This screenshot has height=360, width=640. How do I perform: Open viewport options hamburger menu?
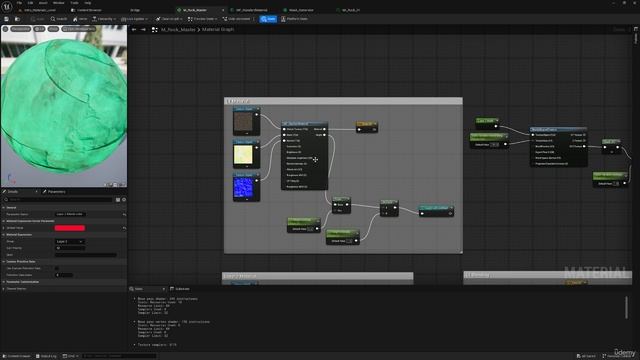(x=5, y=29)
